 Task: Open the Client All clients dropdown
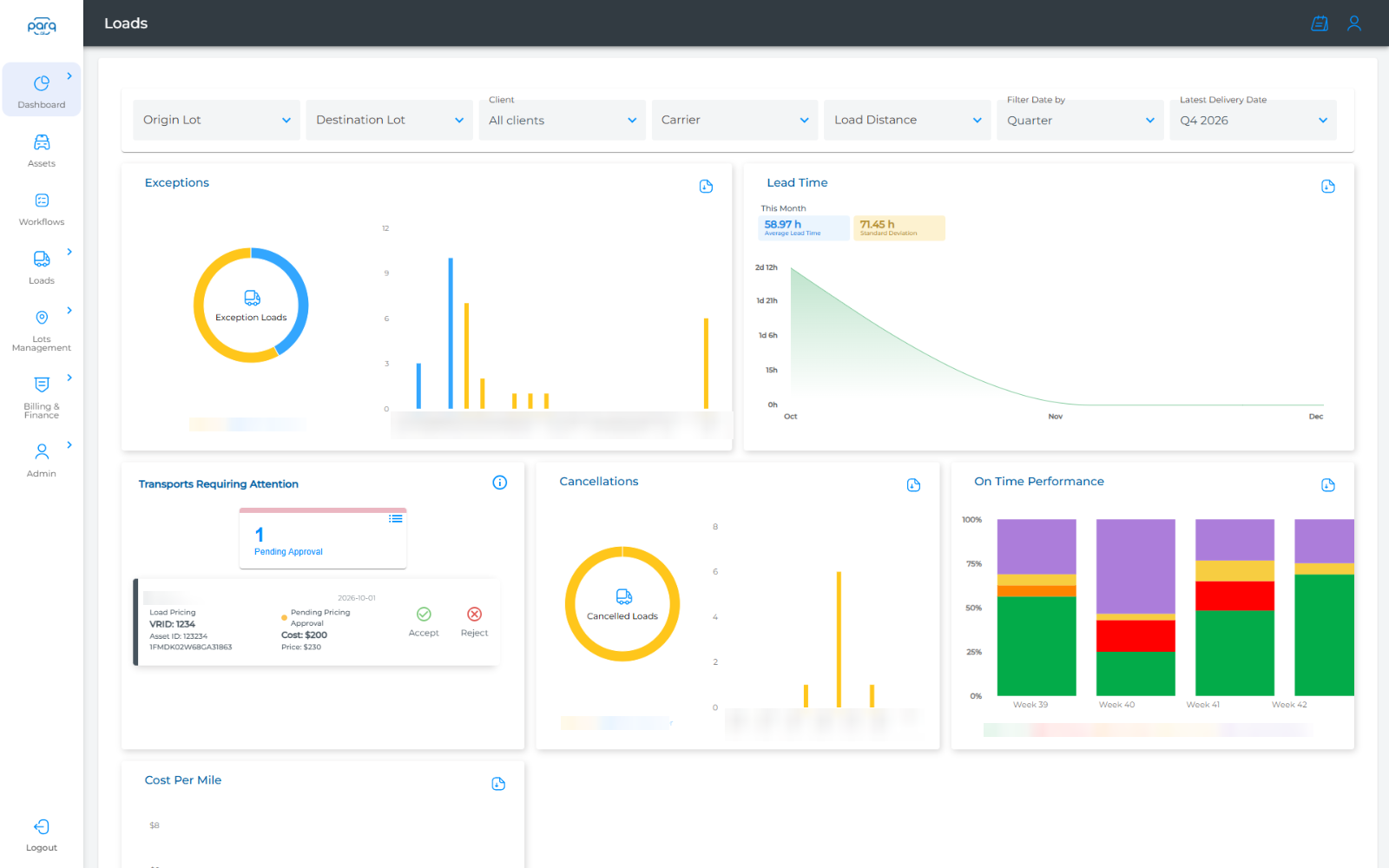coord(562,120)
